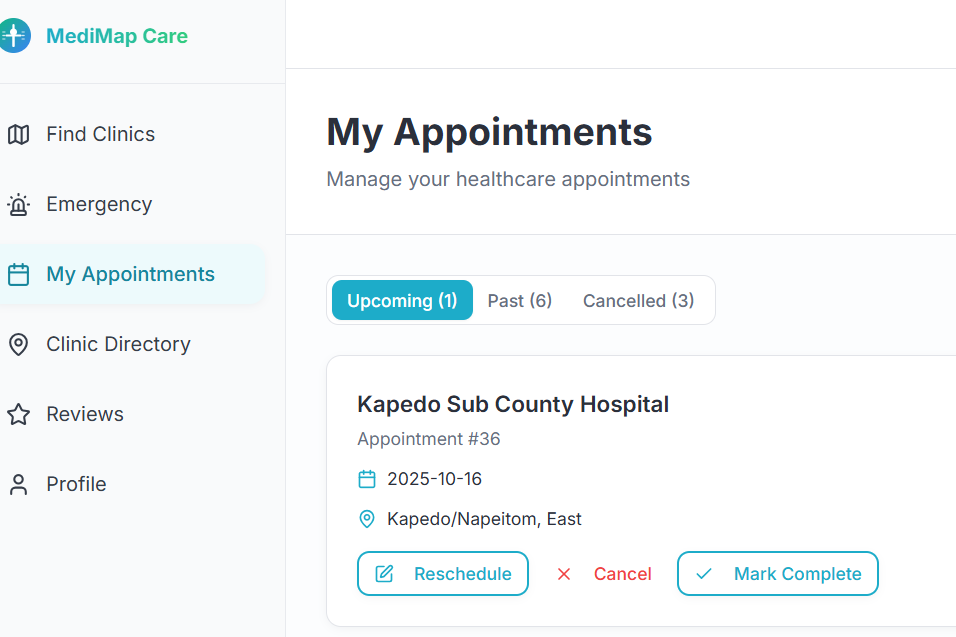Open the Kapedo Sub County Hospital appointment title
956x637 pixels.
pyautogui.click(x=513, y=404)
